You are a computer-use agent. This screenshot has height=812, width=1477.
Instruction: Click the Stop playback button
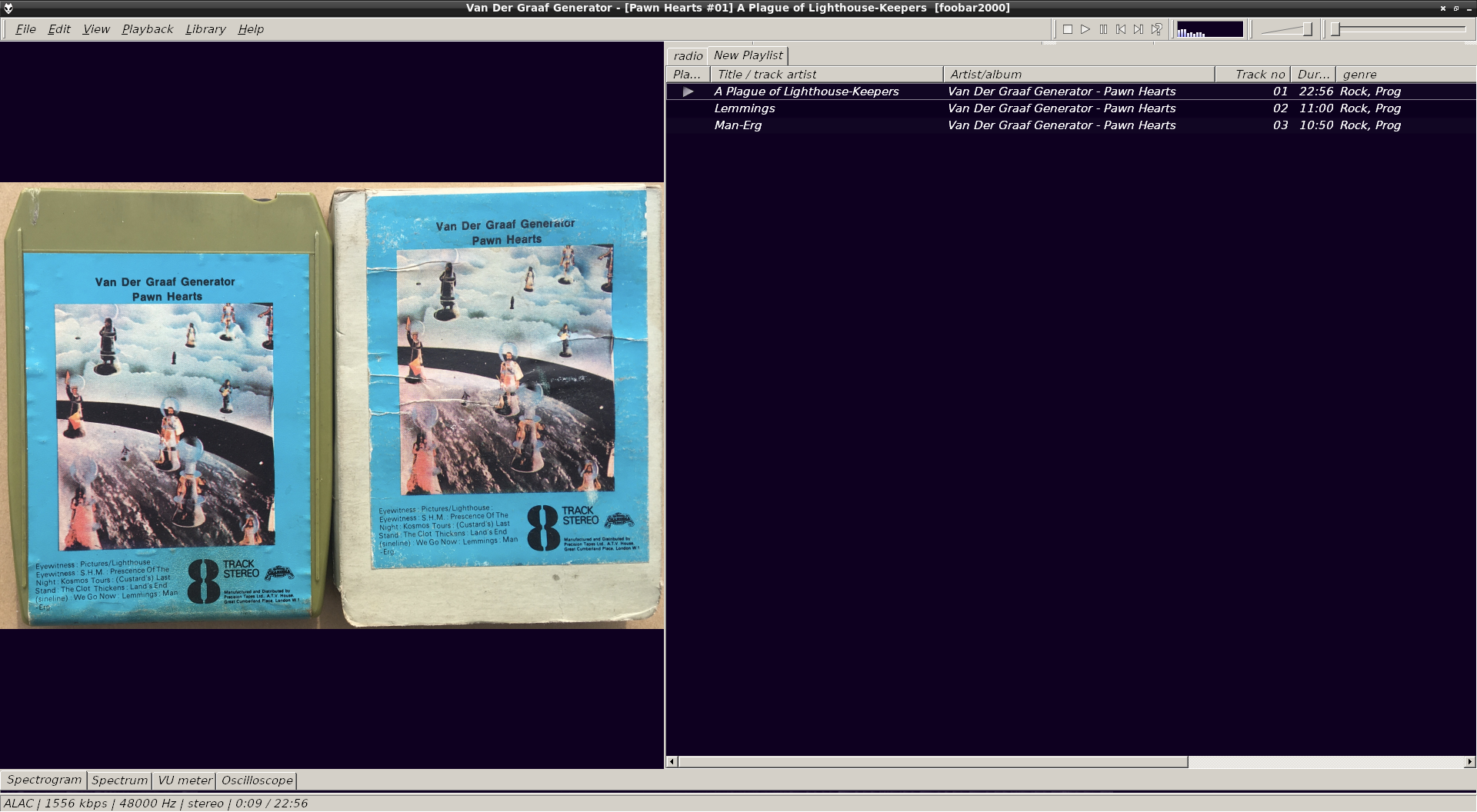pyautogui.click(x=1068, y=29)
